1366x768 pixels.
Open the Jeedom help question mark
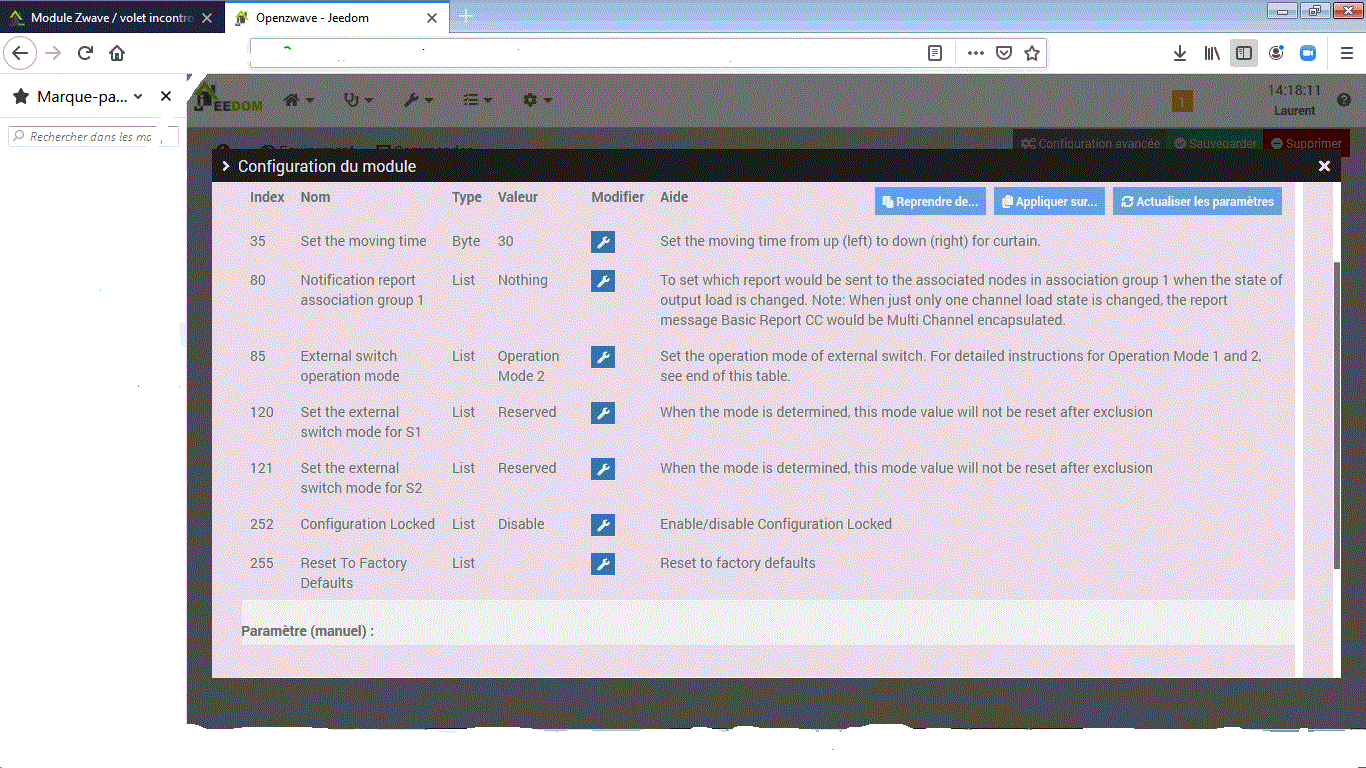point(1343,100)
